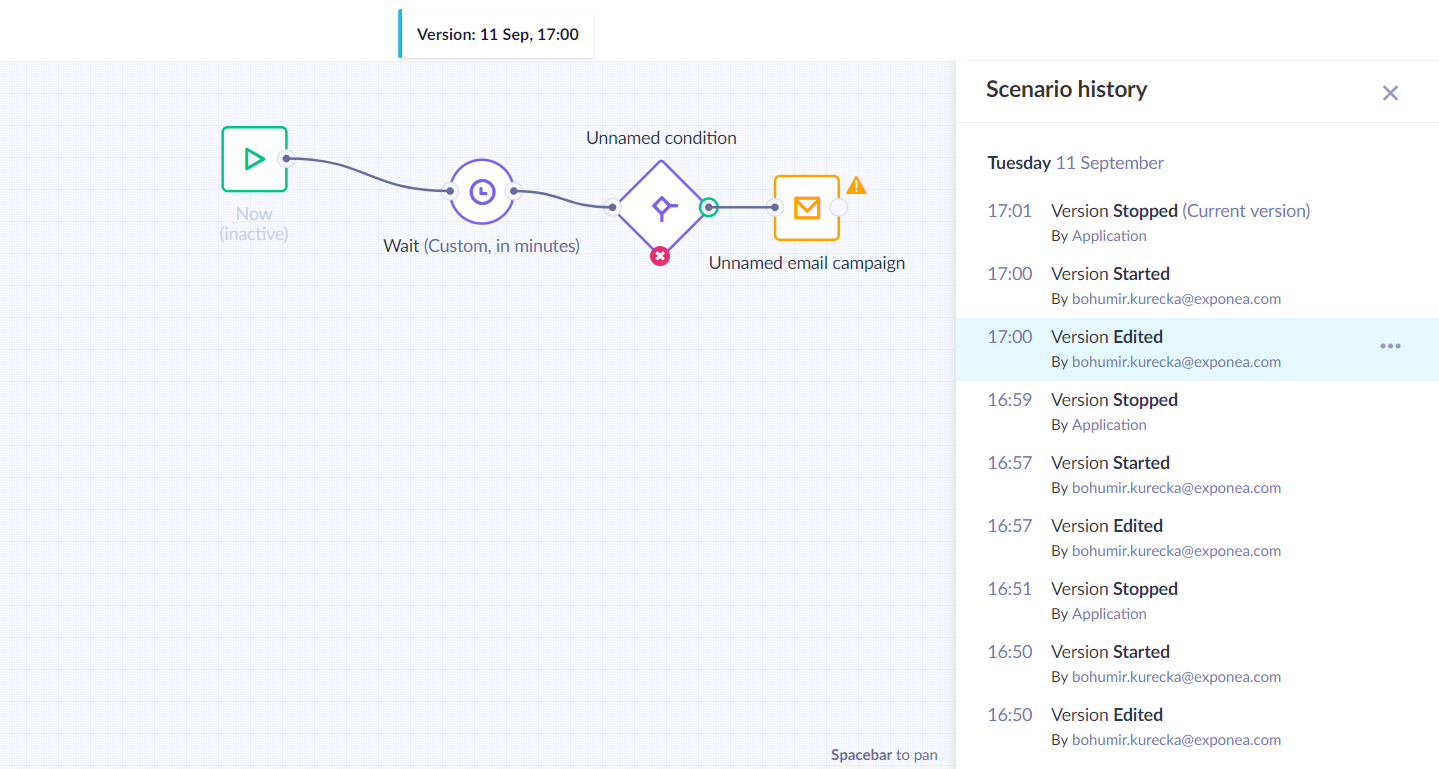Click the green output port of condition
Screen dimensions: 1439x769
point(709,207)
